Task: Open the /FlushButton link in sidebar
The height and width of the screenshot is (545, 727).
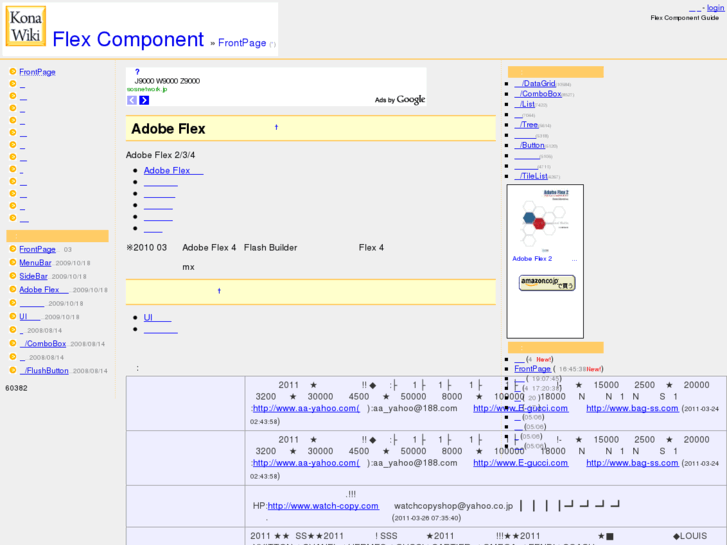Action: (44, 371)
